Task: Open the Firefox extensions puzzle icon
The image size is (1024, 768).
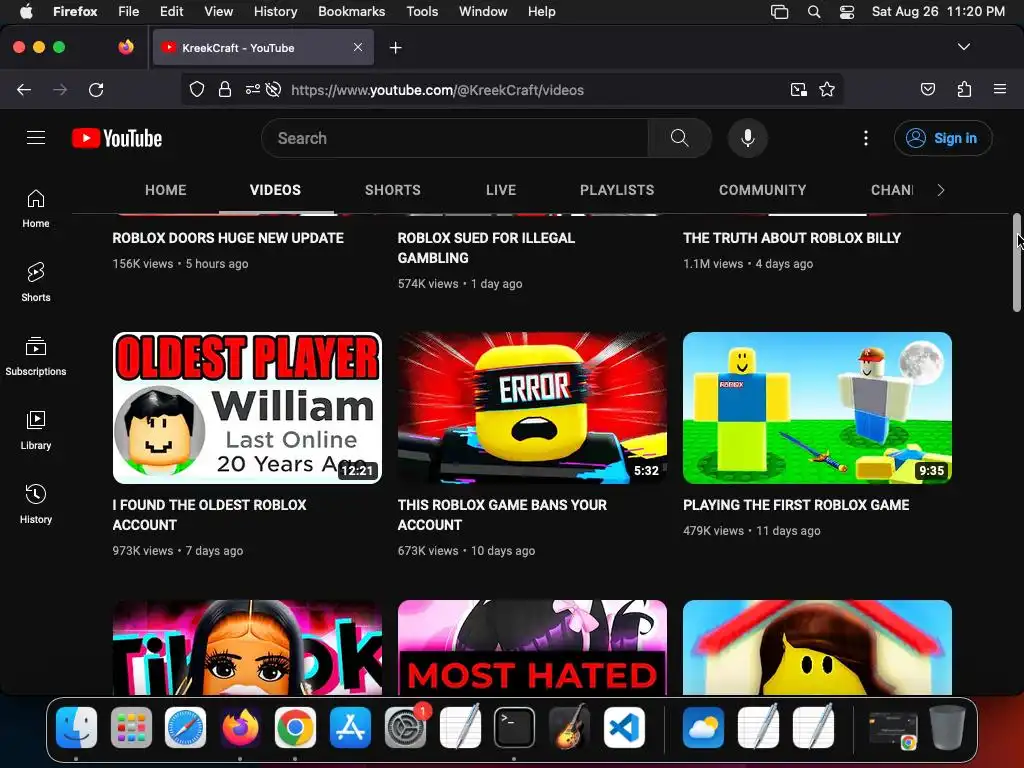Action: tap(964, 89)
